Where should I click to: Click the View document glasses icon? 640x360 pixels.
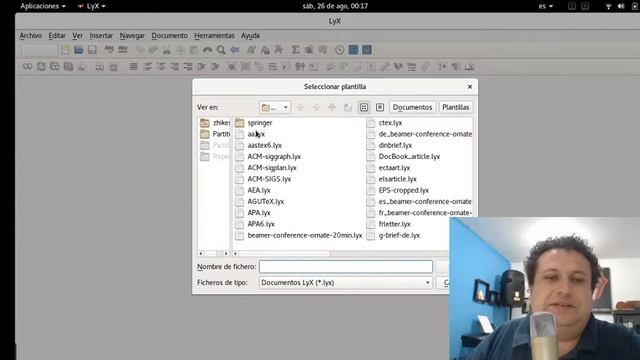(27, 67)
